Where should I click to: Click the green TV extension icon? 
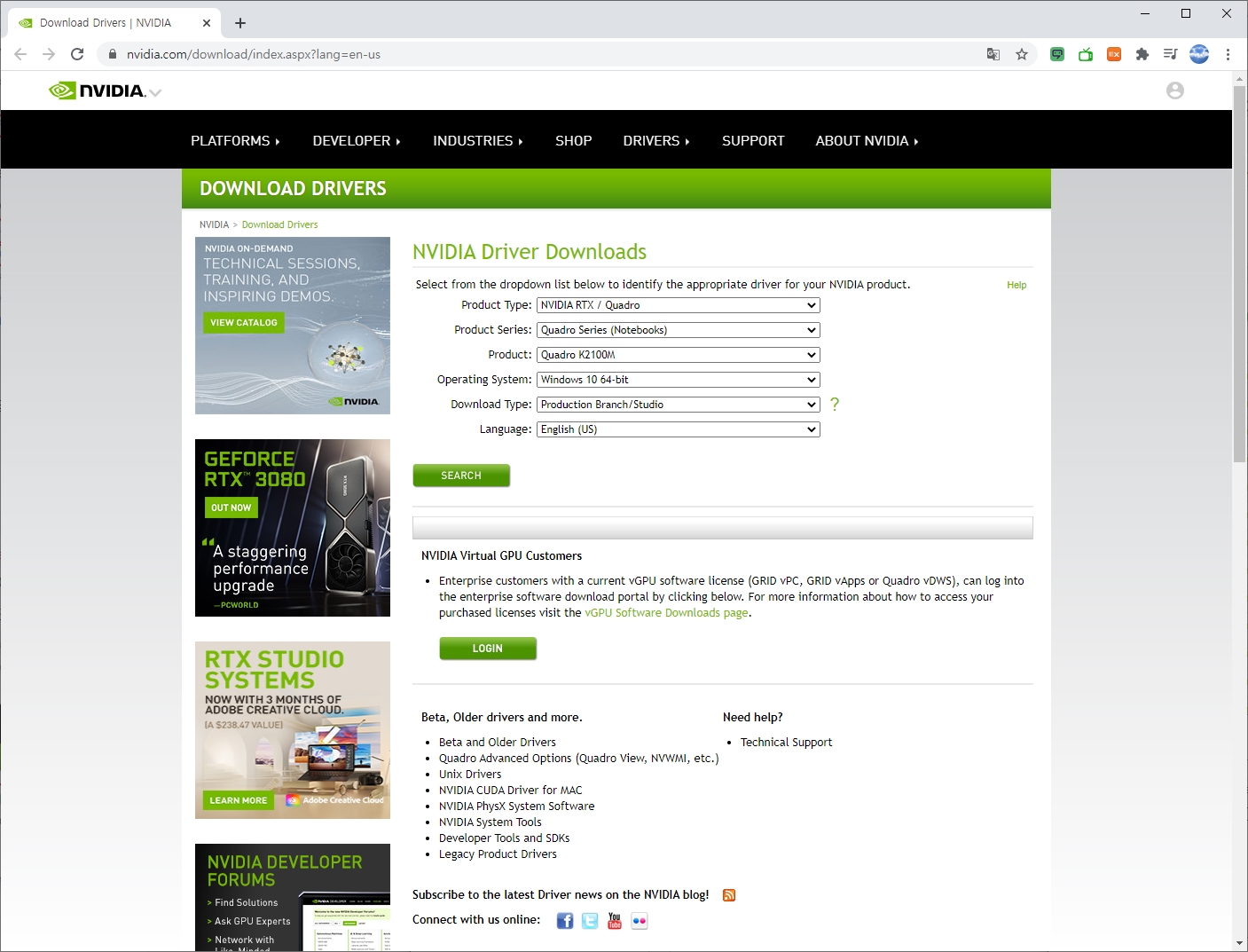pyautogui.click(x=1086, y=54)
